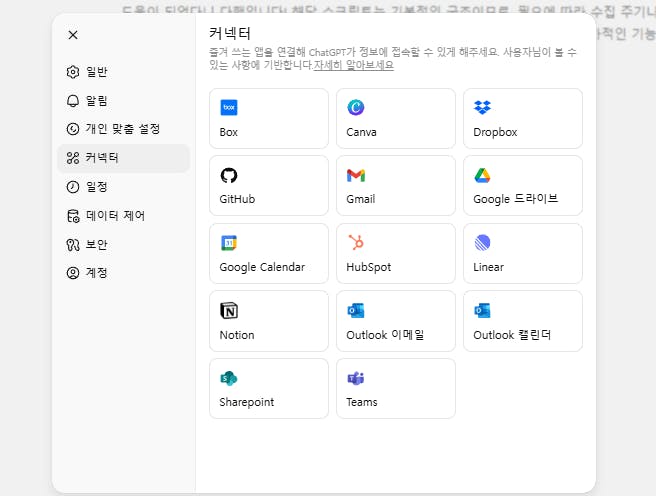This screenshot has width=656, height=496.
Task: Click the account profile icon beside 계정
Action: tap(73, 273)
